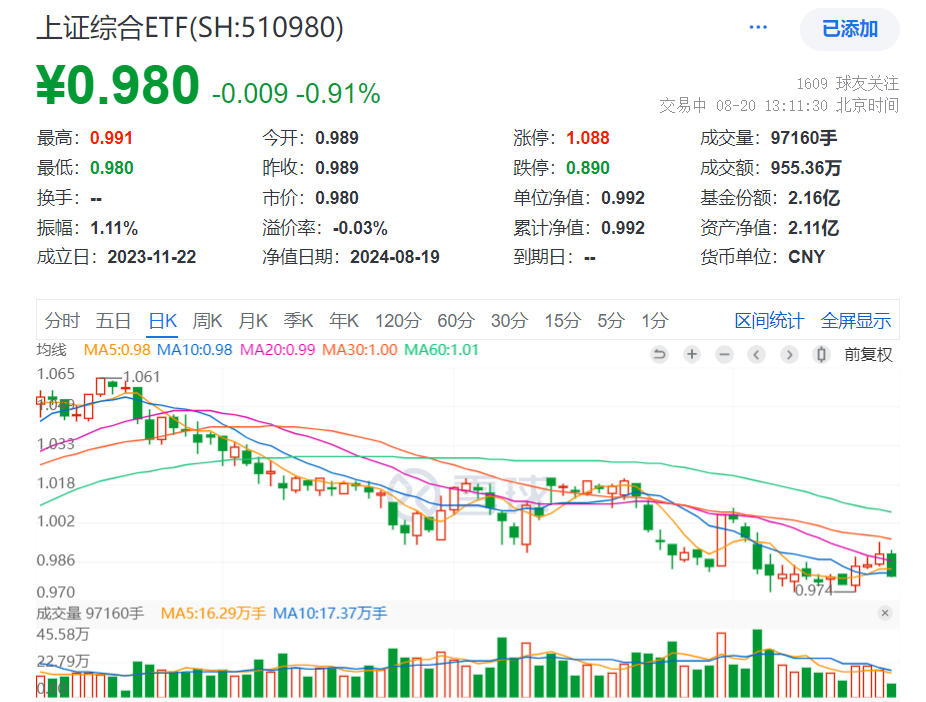Screen dimensions: 926x702
Task: Click the 跌停 value 0.890
Action: click(x=588, y=168)
